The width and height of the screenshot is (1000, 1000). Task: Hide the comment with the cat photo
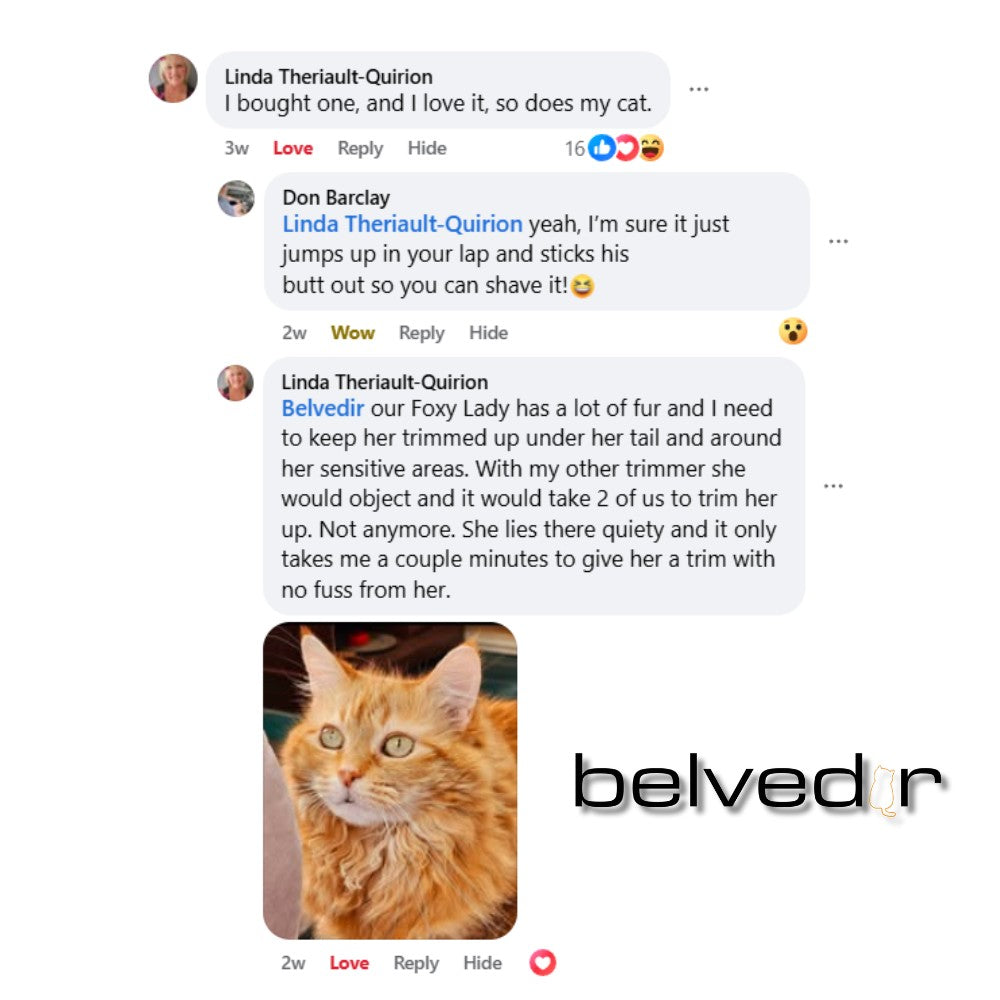pyautogui.click(x=483, y=963)
